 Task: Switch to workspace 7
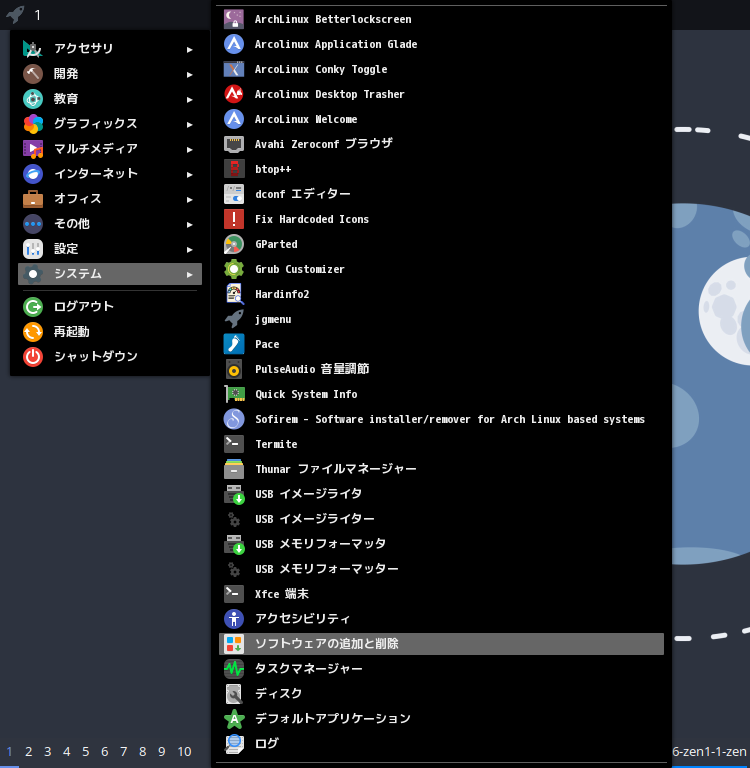(123, 752)
